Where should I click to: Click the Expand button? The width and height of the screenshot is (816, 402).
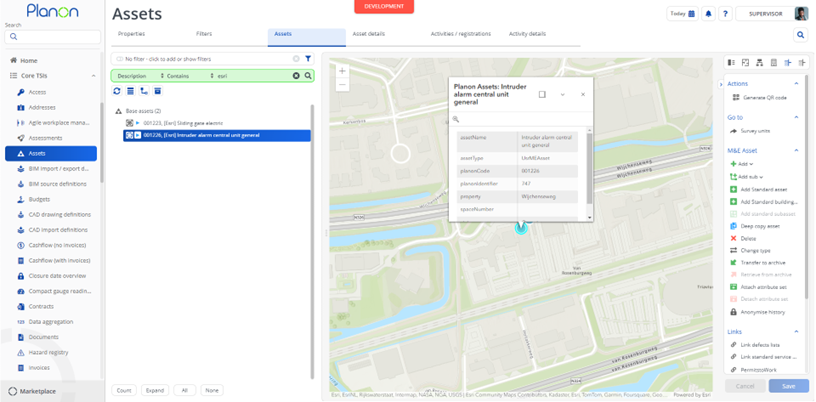[x=155, y=390]
